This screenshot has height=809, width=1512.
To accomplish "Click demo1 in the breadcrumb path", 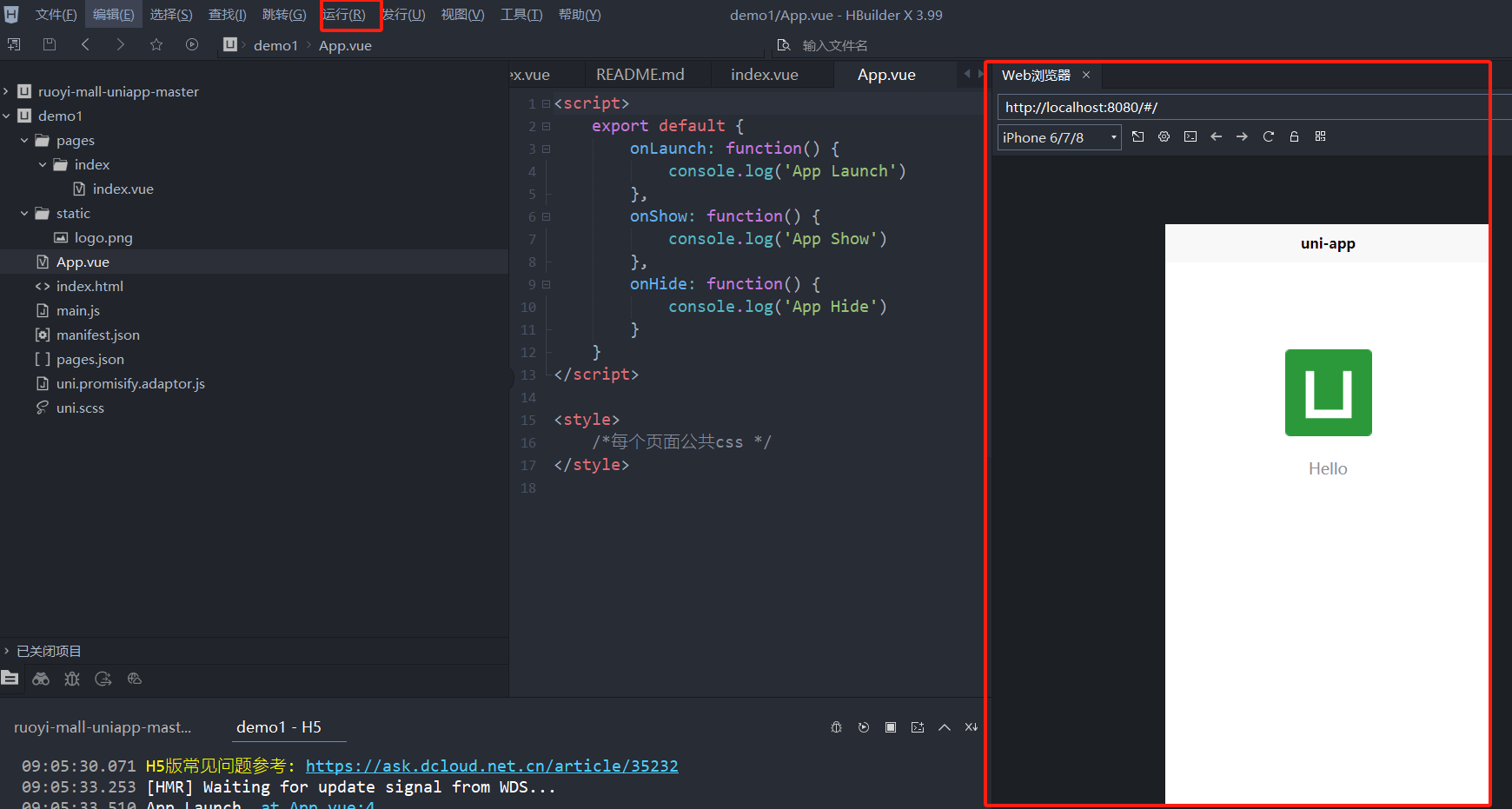I will (275, 45).
